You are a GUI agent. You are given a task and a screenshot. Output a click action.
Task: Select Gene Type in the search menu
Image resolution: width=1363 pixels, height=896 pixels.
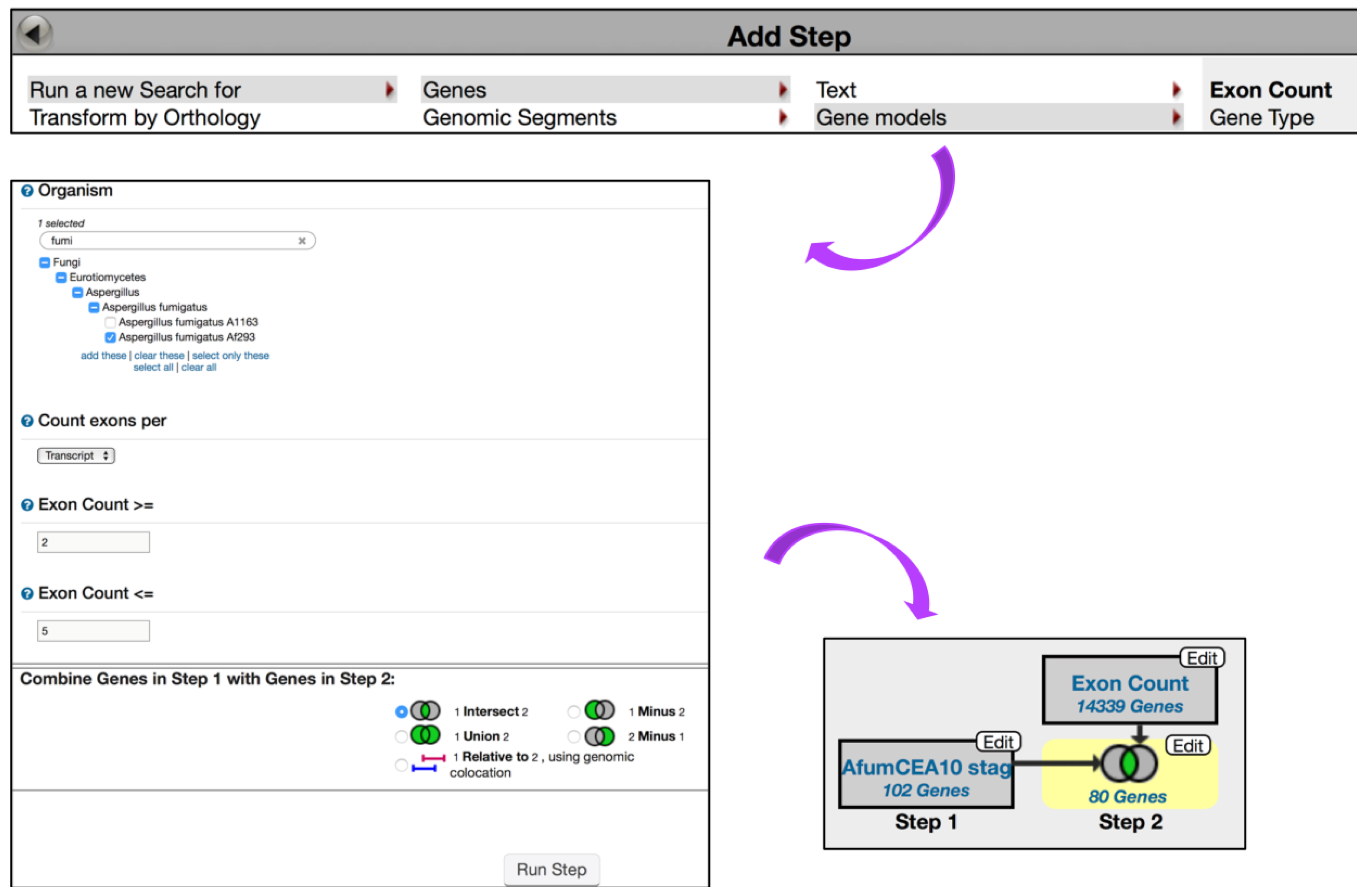click(x=1261, y=118)
